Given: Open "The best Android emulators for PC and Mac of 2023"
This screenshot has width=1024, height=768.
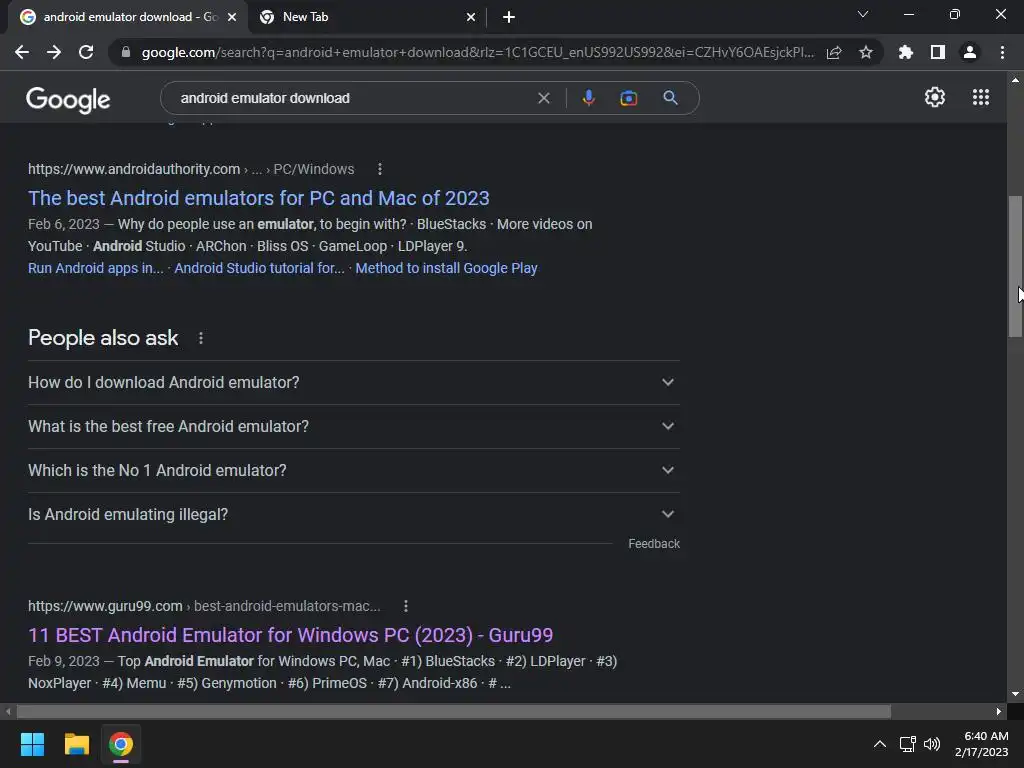Looking at the screenshot, I should click(x=259, y=198).
